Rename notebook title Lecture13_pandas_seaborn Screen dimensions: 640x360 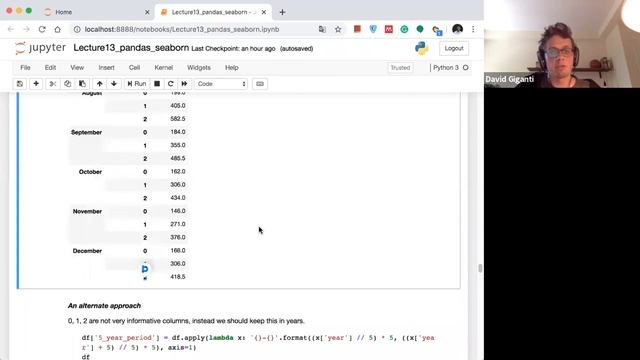pyautogui.click(x=131, y=48)
